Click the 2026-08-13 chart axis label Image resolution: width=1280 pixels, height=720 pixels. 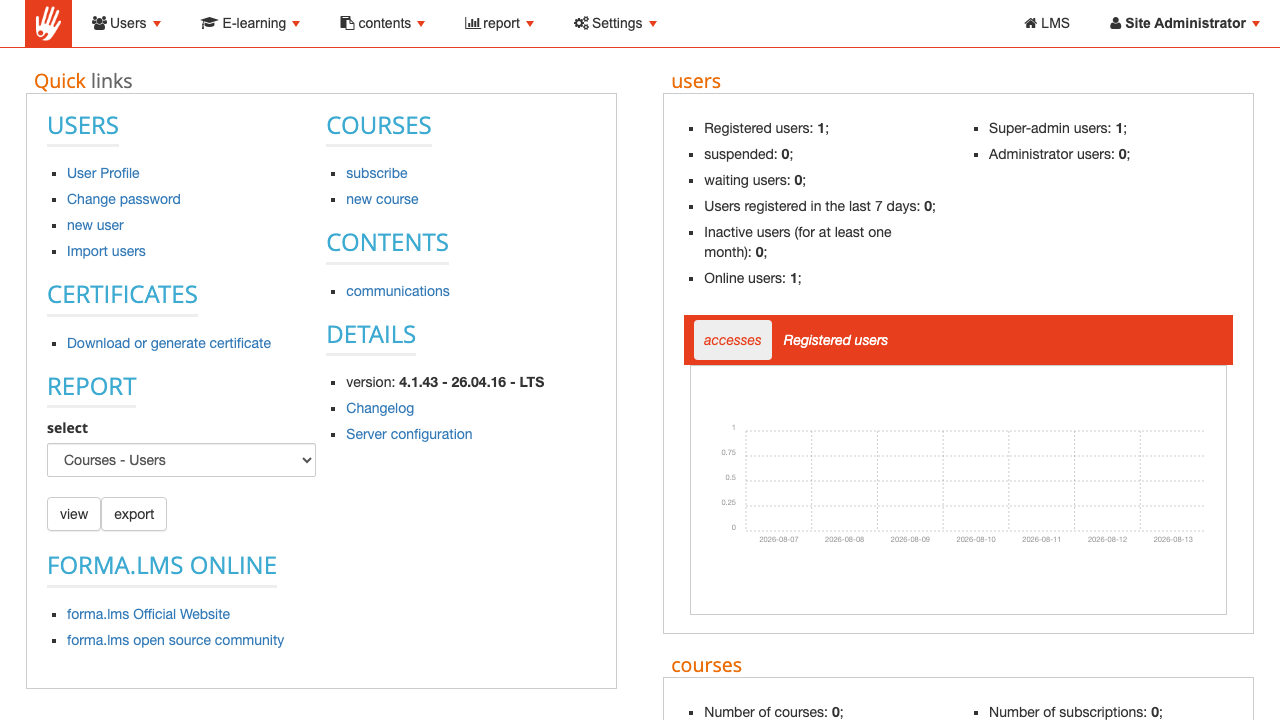pyautogui.click(x=1173, y=539)
